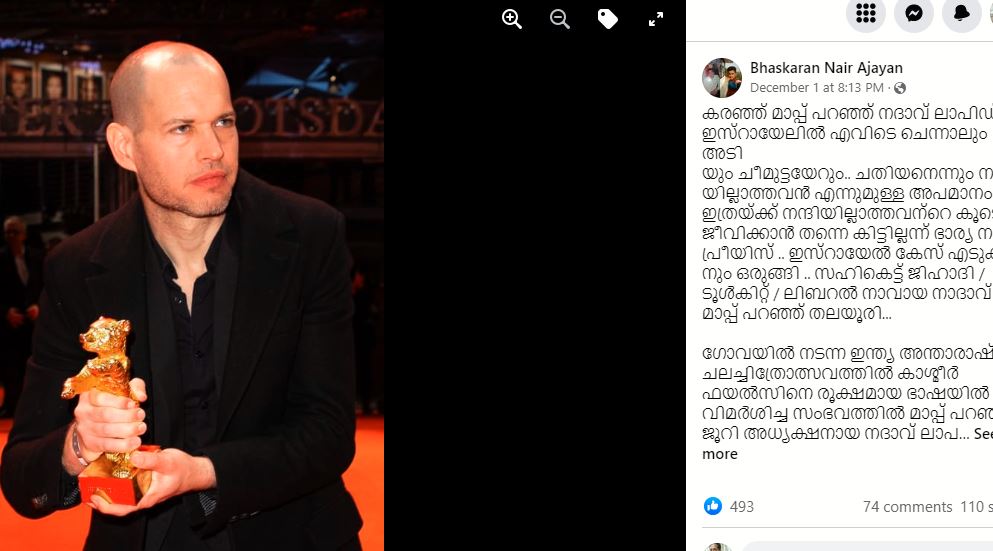
Task: View the public audience globe icon
Action: [900, 88]
